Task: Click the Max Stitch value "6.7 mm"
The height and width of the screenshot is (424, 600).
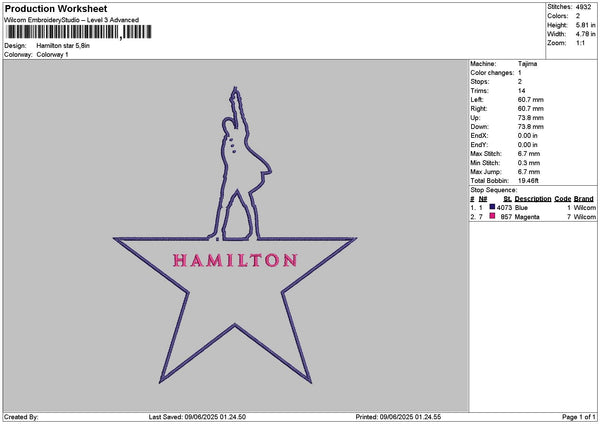Action: pyautogui.click(x=529, y=154)
